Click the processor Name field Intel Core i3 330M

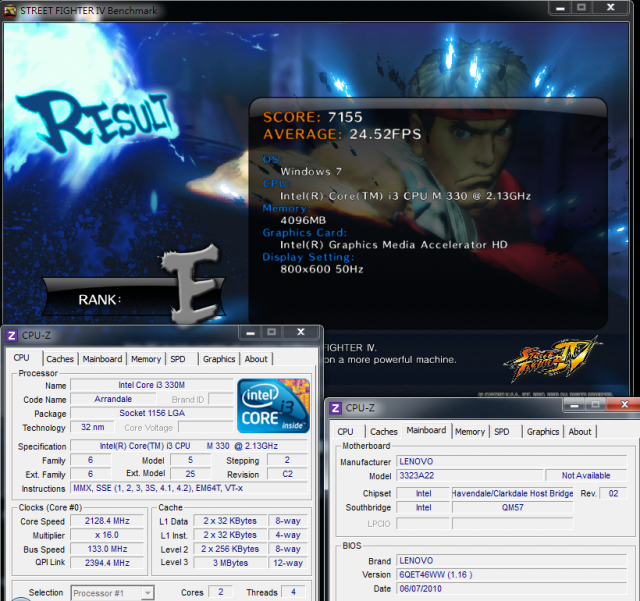[151, 385]
